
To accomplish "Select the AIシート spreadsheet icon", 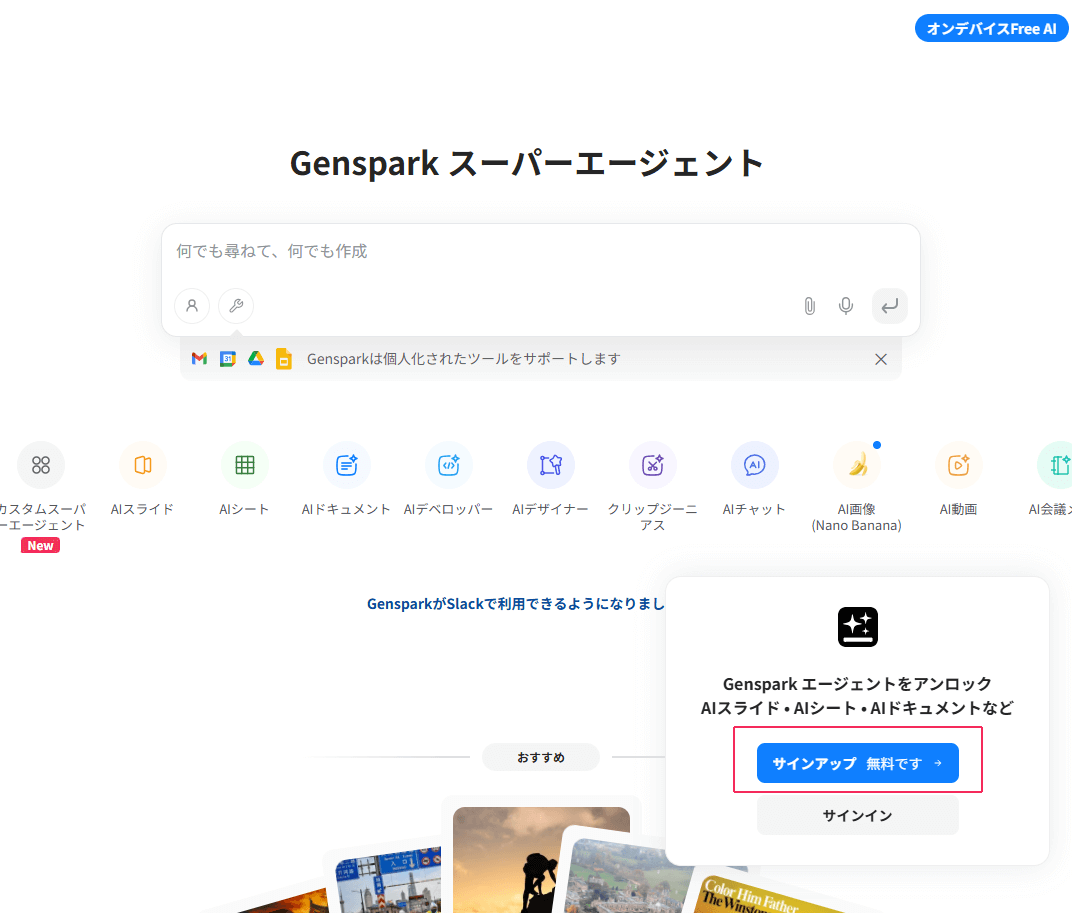I will [x=245, y=465].
